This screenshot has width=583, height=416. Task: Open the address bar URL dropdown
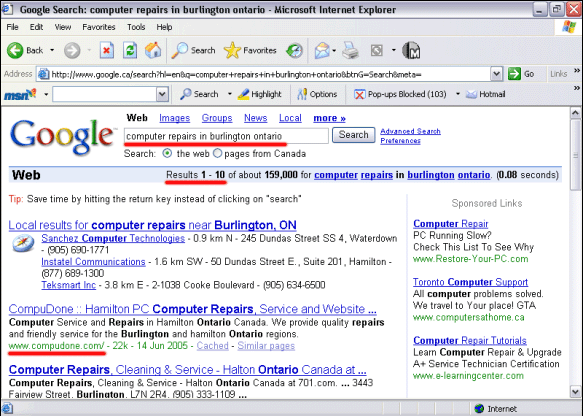[496, 74]
